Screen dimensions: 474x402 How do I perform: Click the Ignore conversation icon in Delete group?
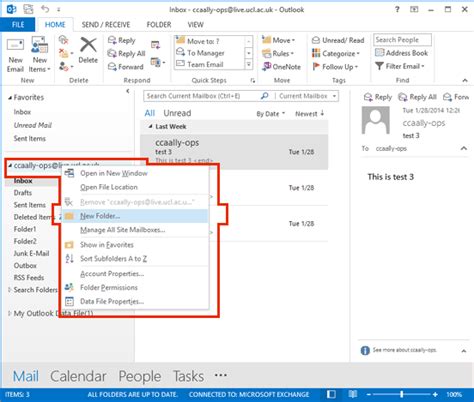[x=63, y=40]
